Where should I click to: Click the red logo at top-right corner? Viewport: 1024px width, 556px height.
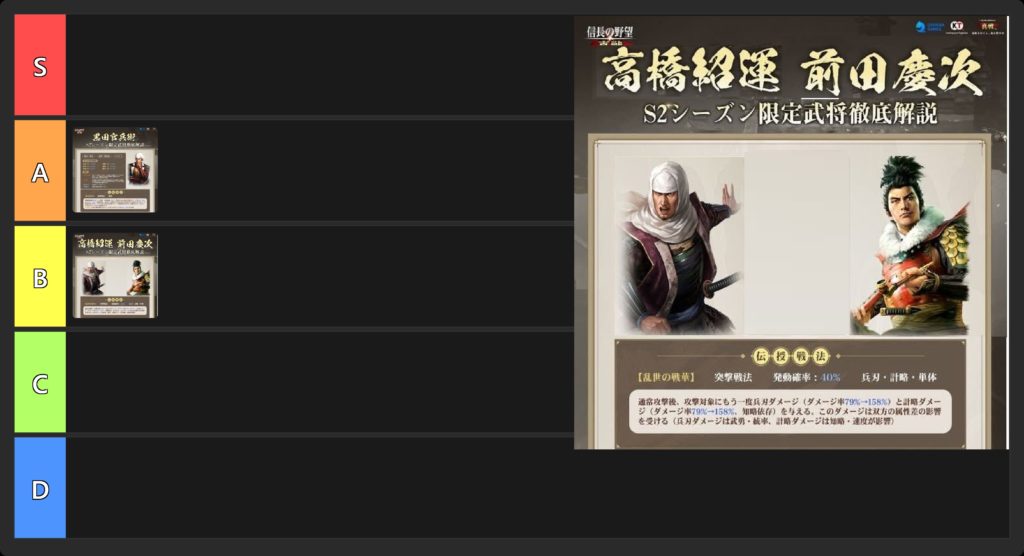coord(987,27)
